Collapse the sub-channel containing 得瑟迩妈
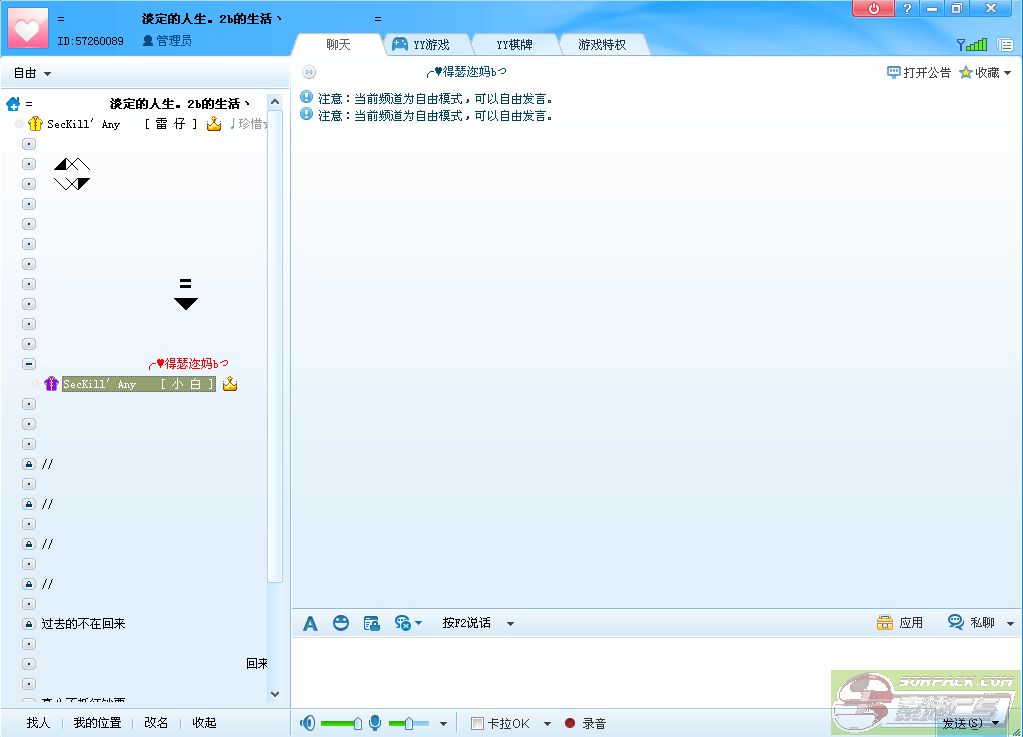 (29, 364)
